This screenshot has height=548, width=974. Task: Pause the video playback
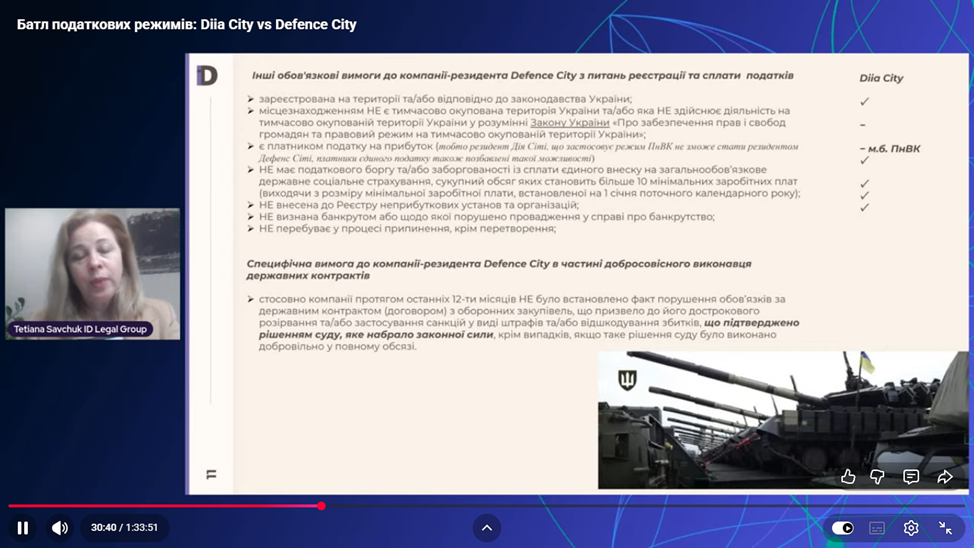click(22, 528)
